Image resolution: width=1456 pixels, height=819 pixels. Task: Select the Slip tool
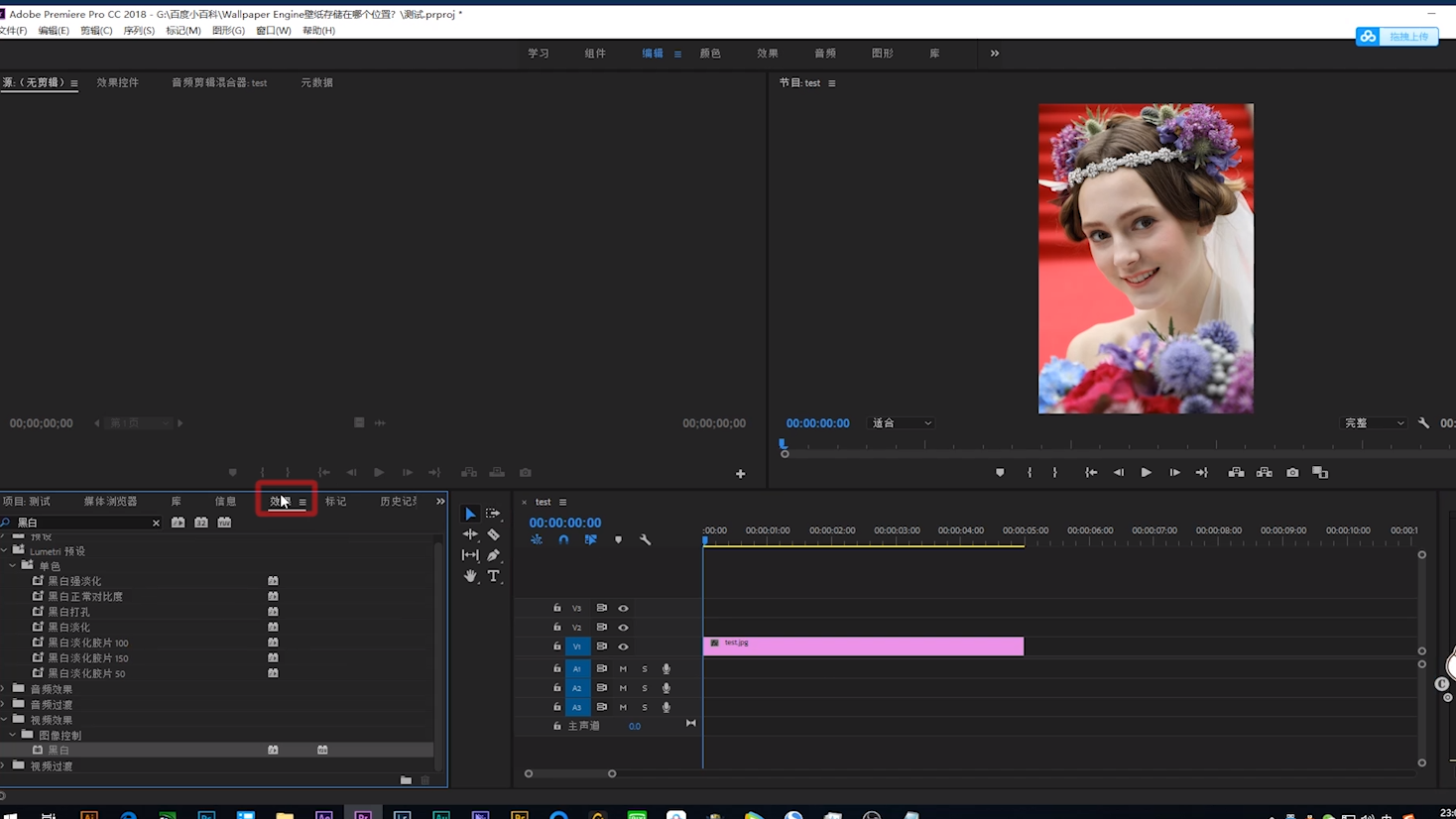(x=470, y=555)
